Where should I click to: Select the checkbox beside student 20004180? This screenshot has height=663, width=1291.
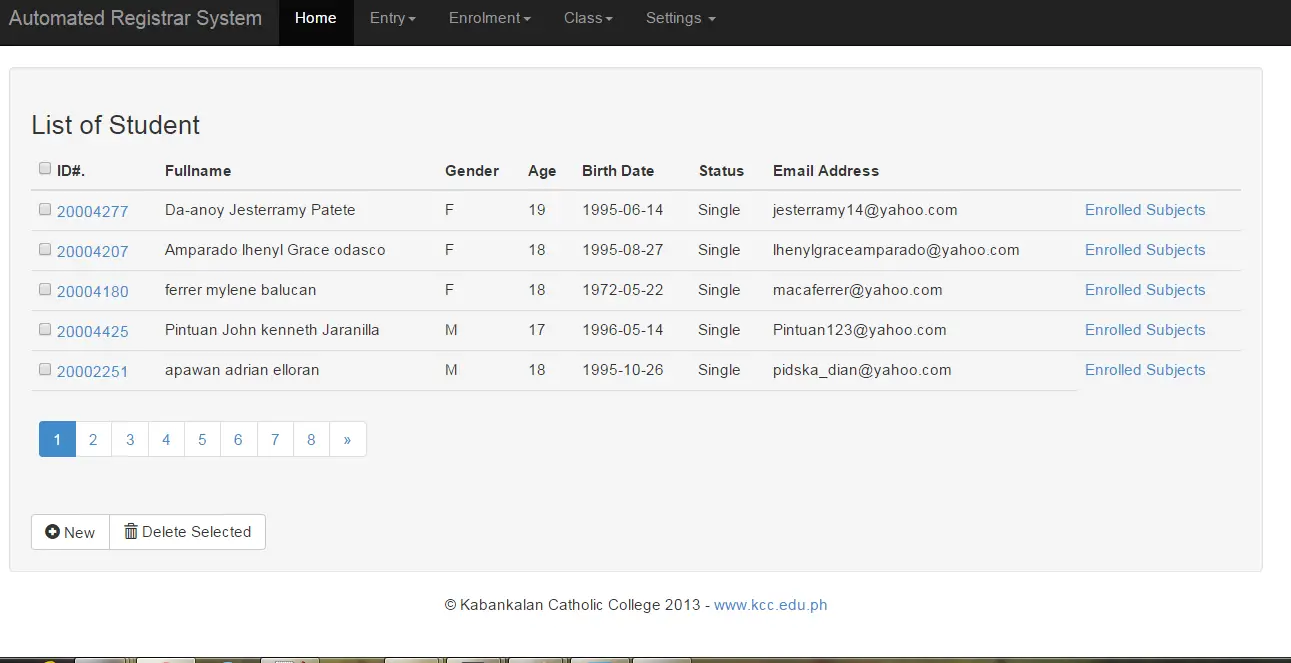[44, 288]
